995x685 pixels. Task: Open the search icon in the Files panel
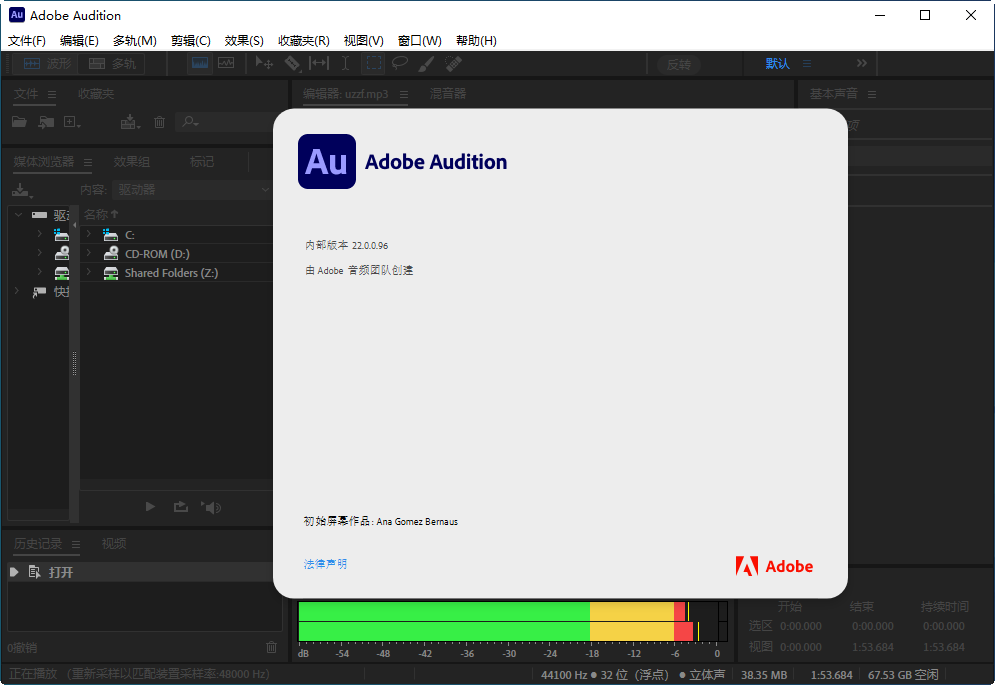click(188, 122)
